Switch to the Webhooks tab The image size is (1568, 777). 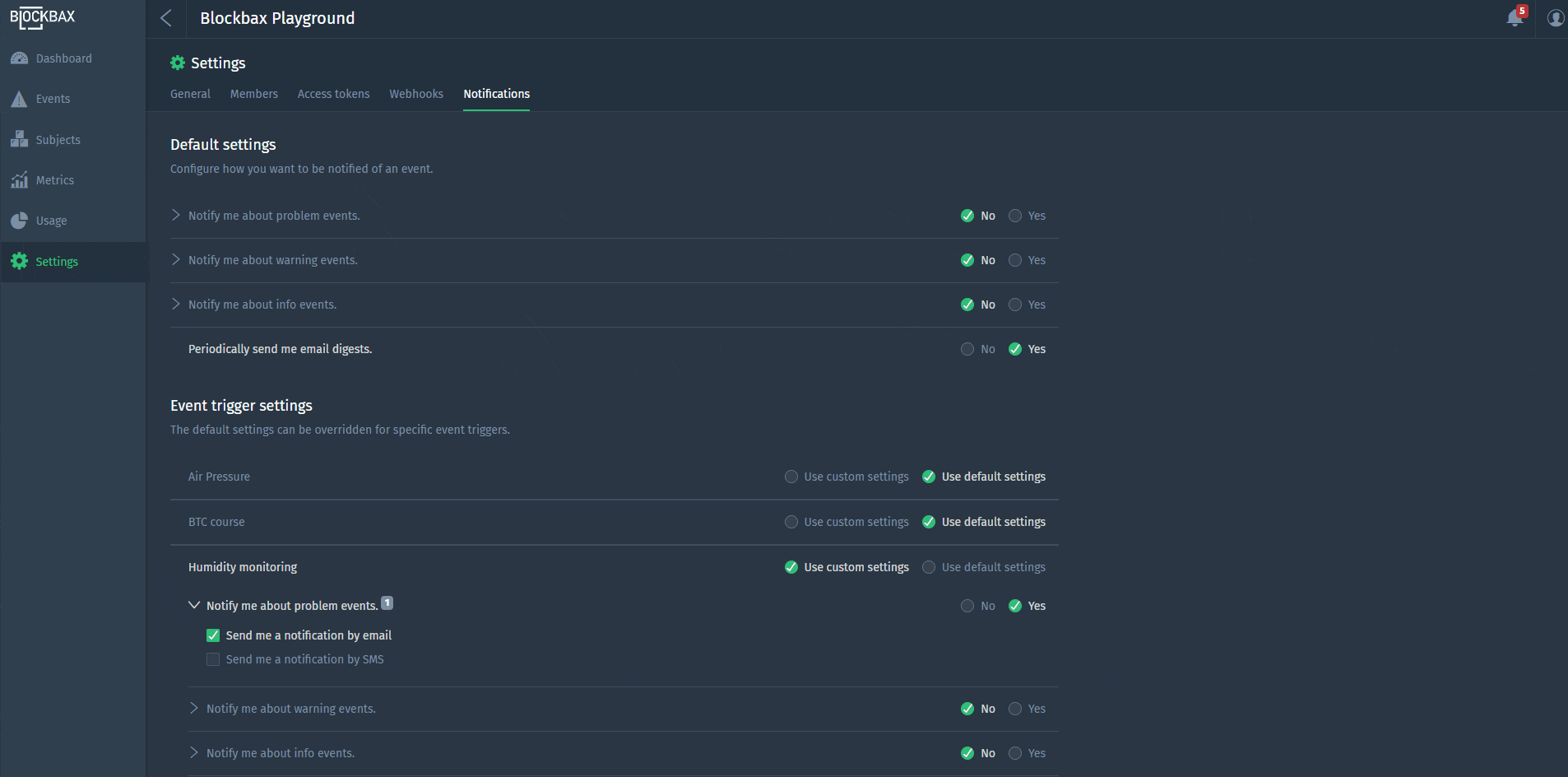click(x=415, y=94)
